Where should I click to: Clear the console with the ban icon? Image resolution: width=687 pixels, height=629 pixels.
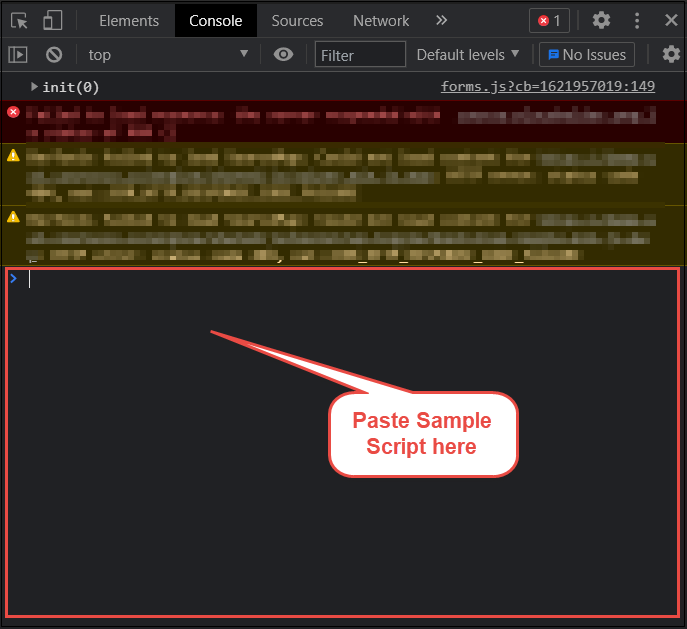click(x=54, y=55)
